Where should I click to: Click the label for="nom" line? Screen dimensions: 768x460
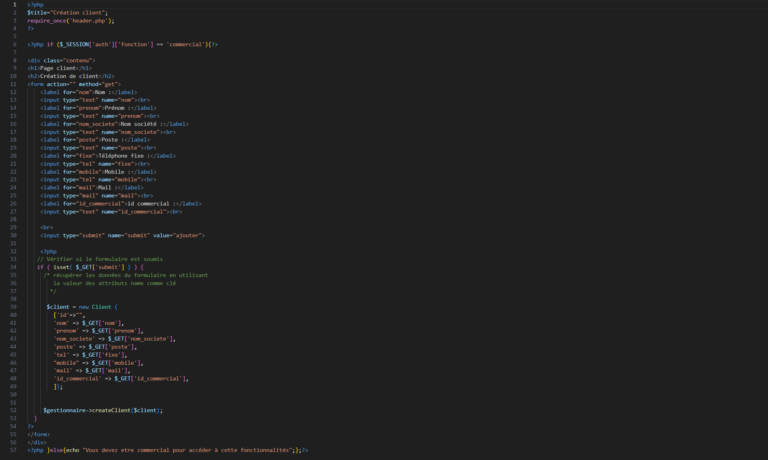tap(89, 92)
